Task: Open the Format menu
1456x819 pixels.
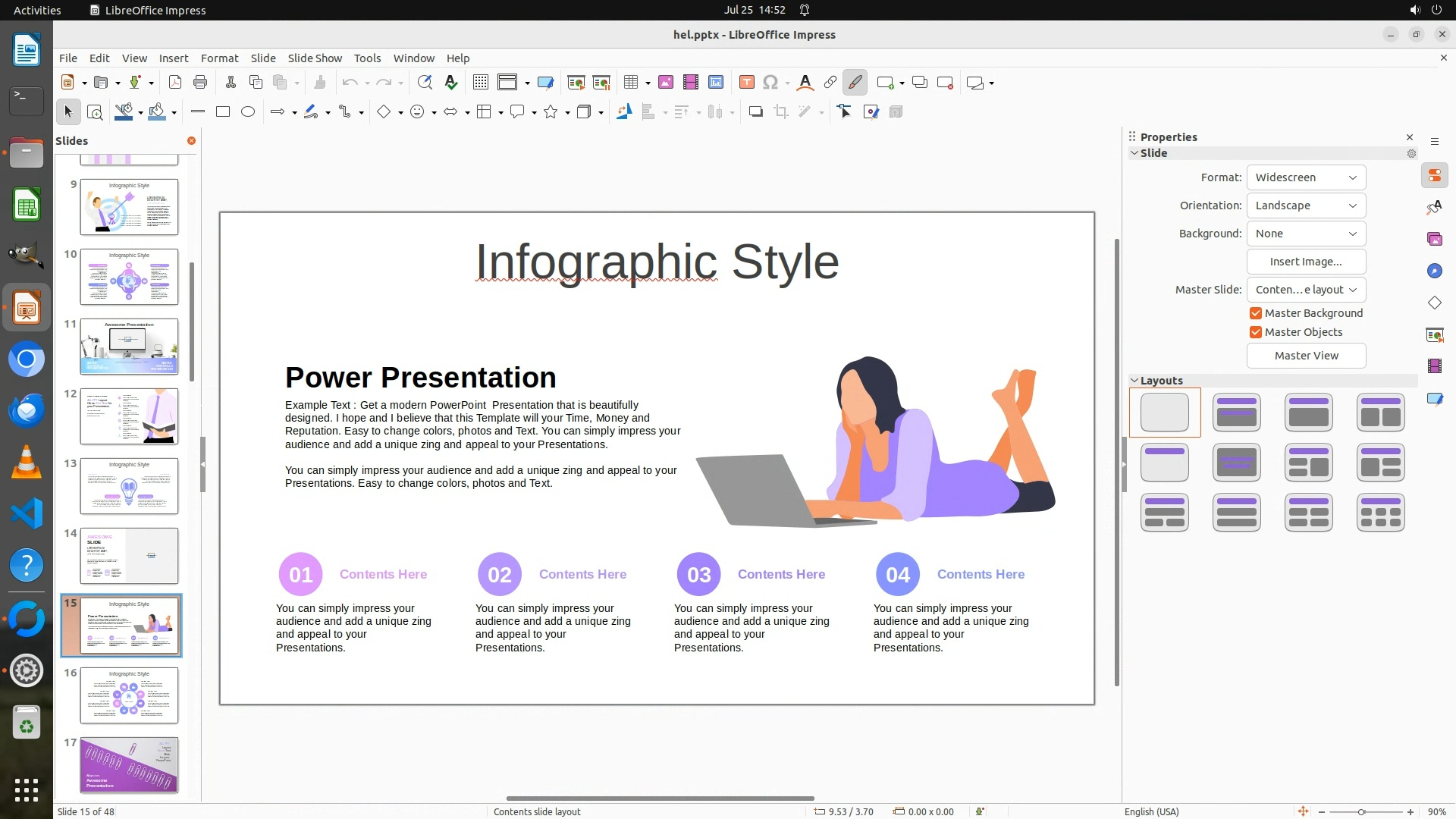Action: (219, 58)
